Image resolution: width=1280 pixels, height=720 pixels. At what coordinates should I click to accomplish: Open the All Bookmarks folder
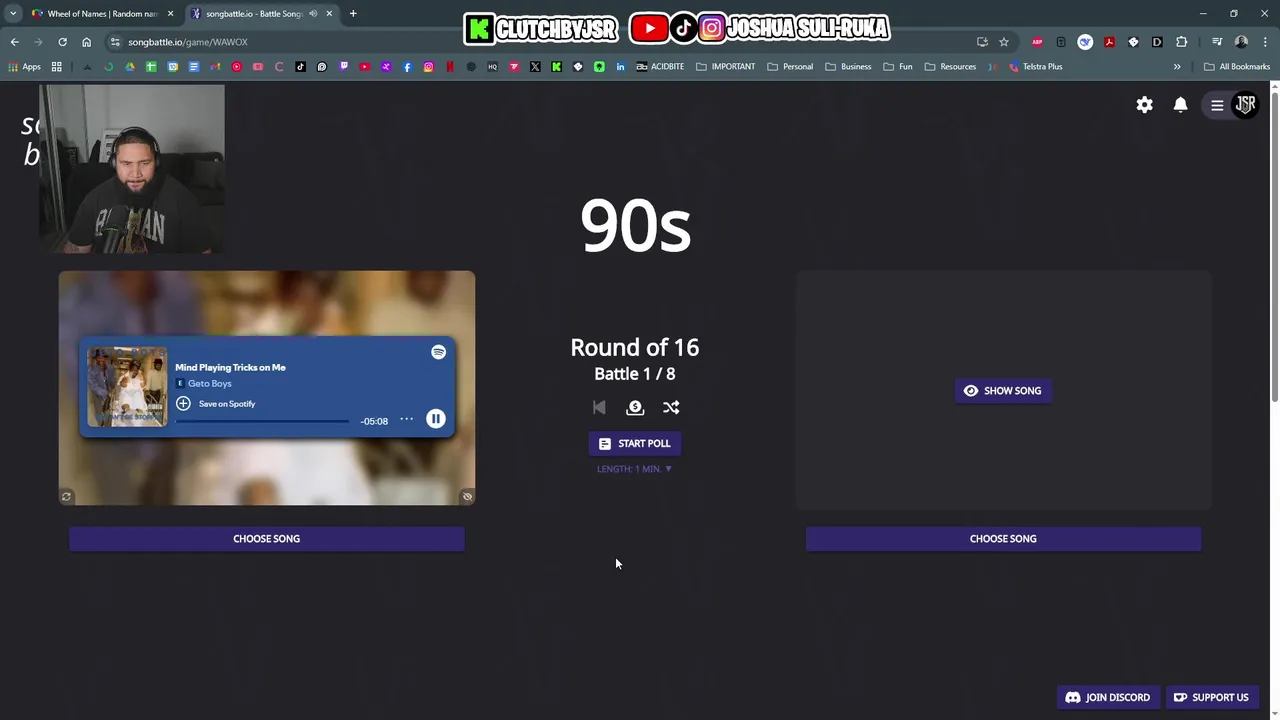1237,67
